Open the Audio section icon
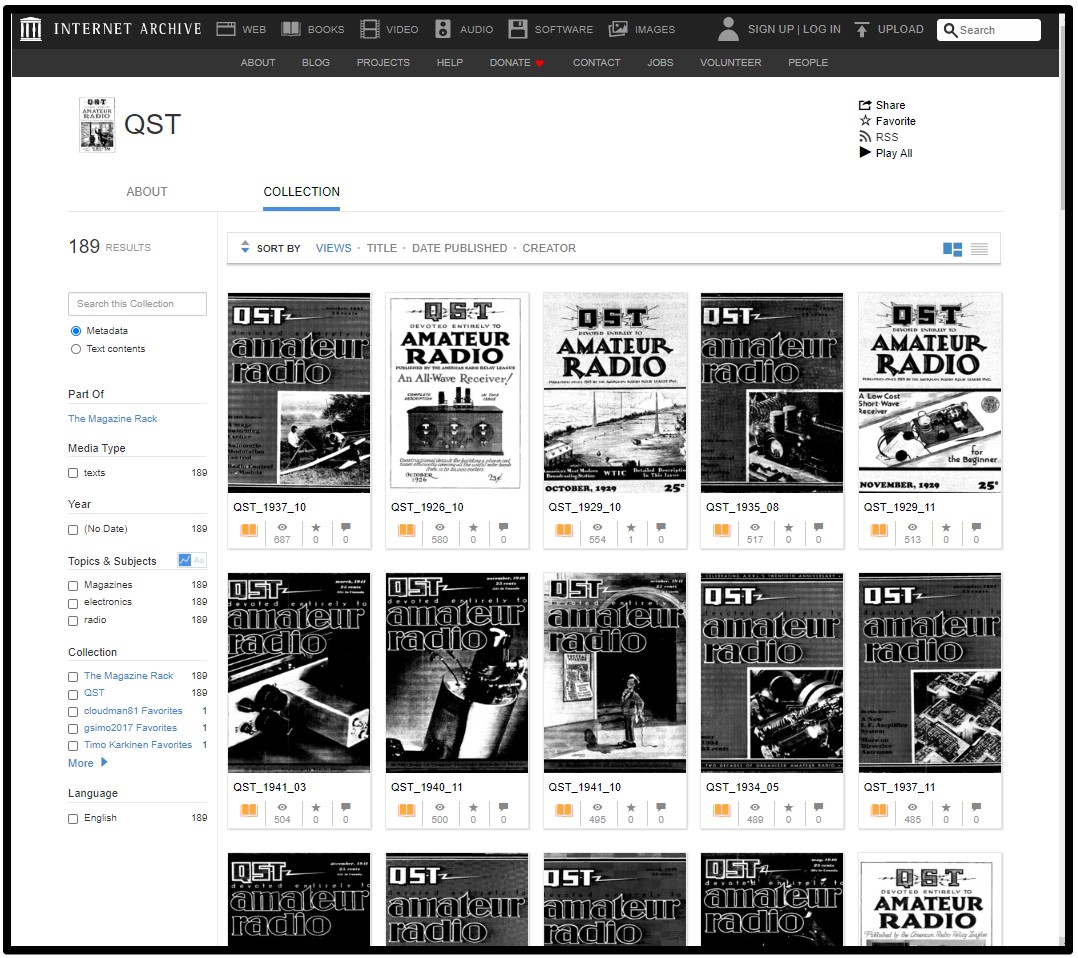The image size is (1078, 958). tap(443, 29)
